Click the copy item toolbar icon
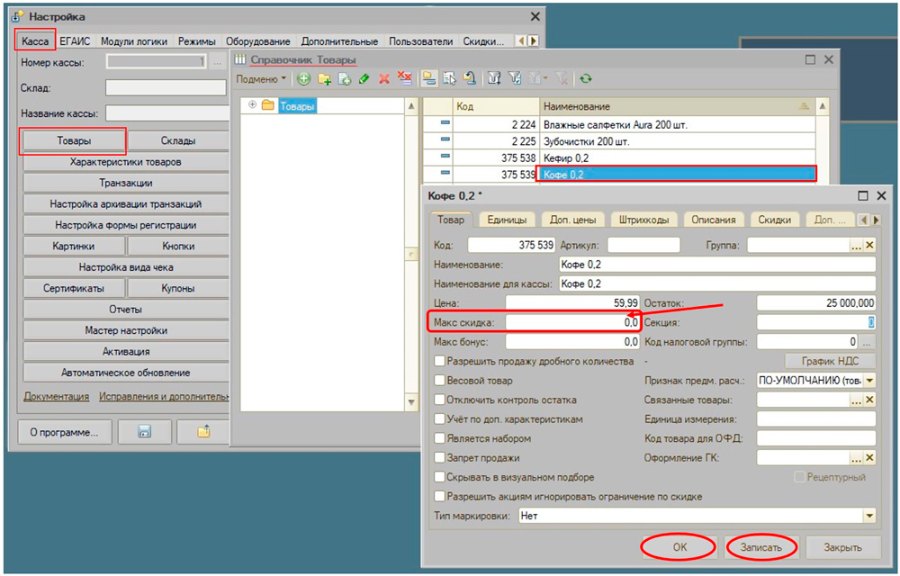This screenshot has height=576, width=900. coord(344,79)
